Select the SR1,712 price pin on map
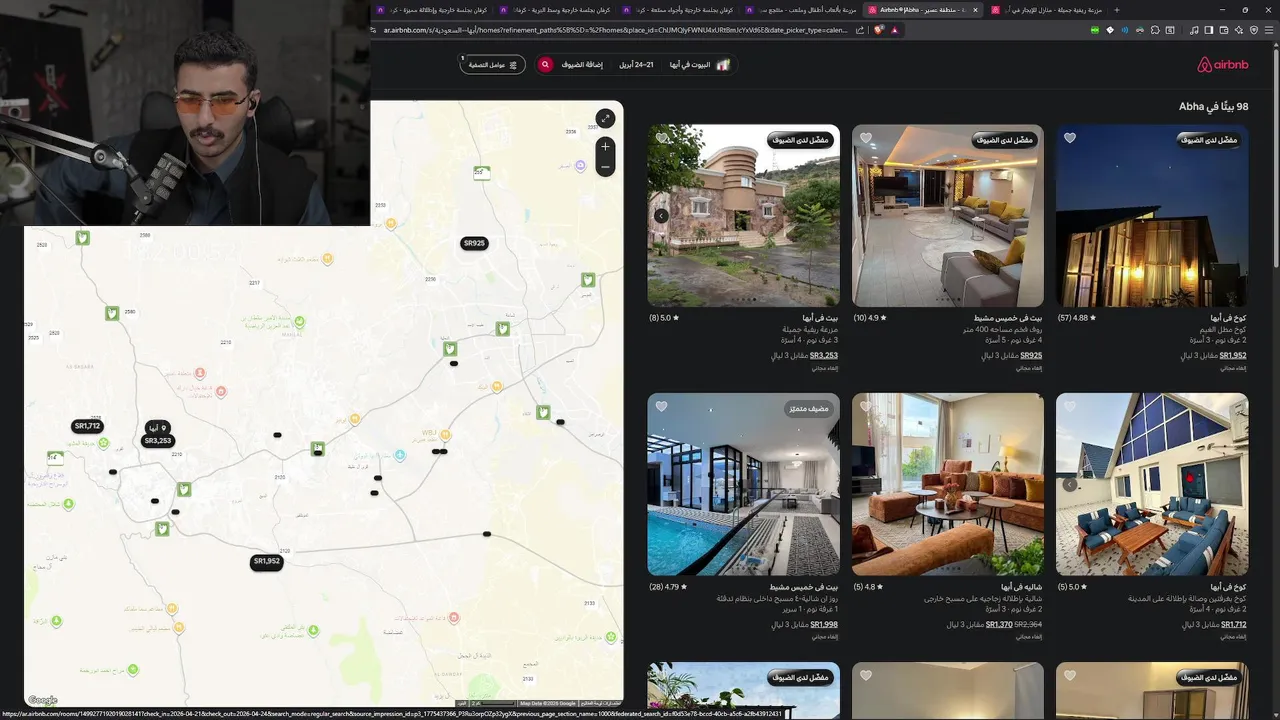This screenshot has width=1280, height=720. coord(88,426)
